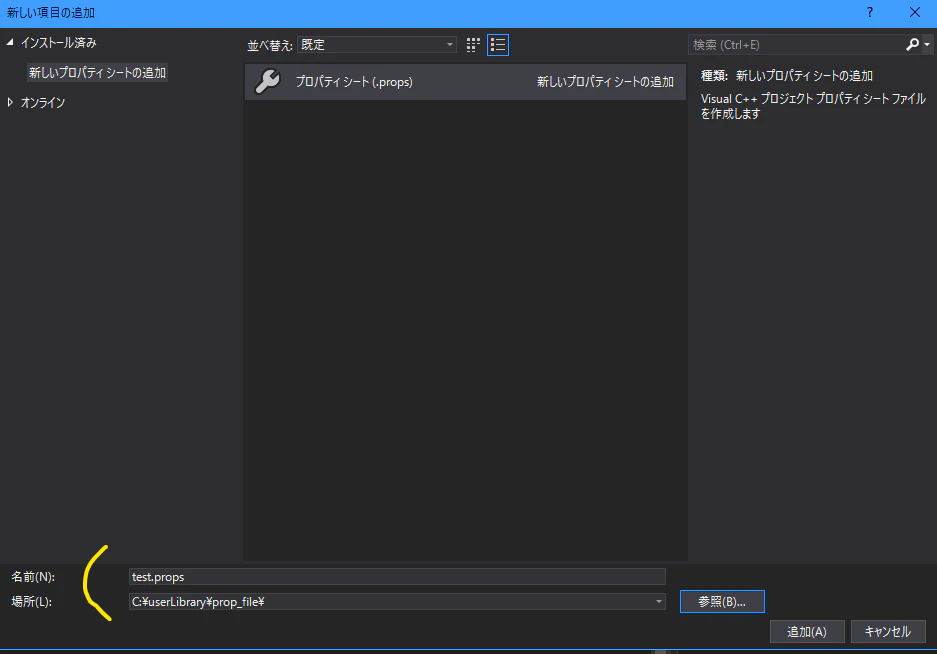Click the wrench icon for property sheet
Image resolution: width=937 pixels, height=654 pixels.
267,81
